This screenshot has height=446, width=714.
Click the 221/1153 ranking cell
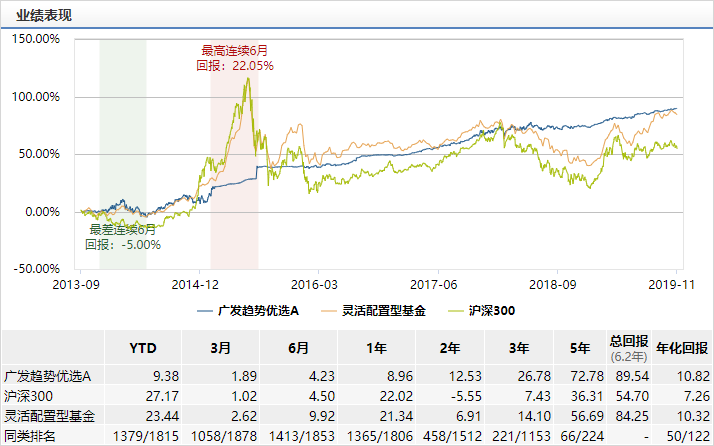[x=521, y=436]
